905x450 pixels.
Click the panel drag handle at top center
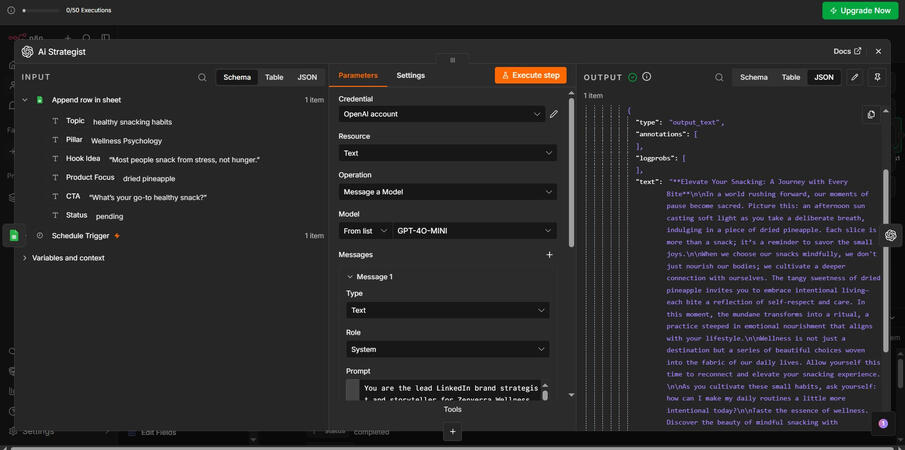[452, 60]
